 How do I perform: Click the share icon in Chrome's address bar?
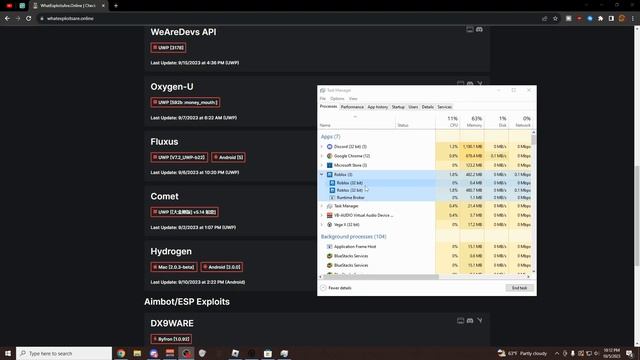click(544, 18)
